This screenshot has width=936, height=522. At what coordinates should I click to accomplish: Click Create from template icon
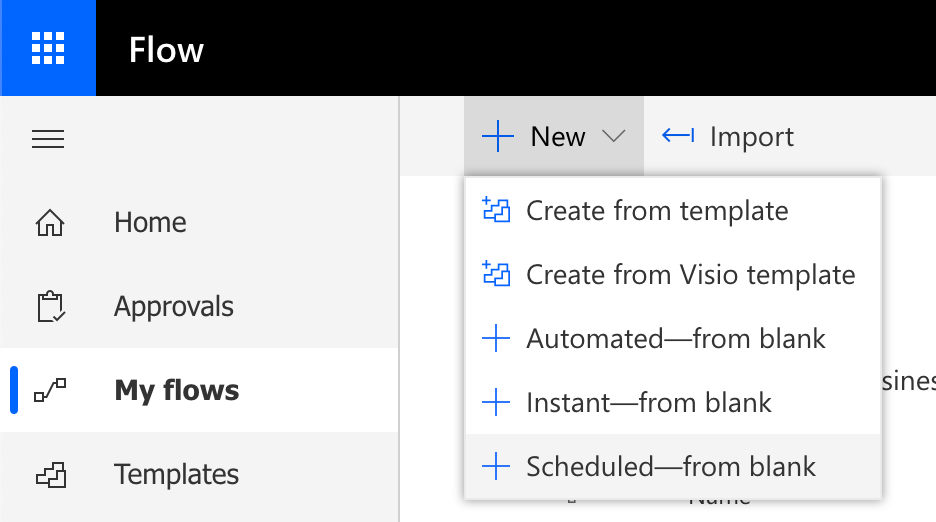pos(496,210)
